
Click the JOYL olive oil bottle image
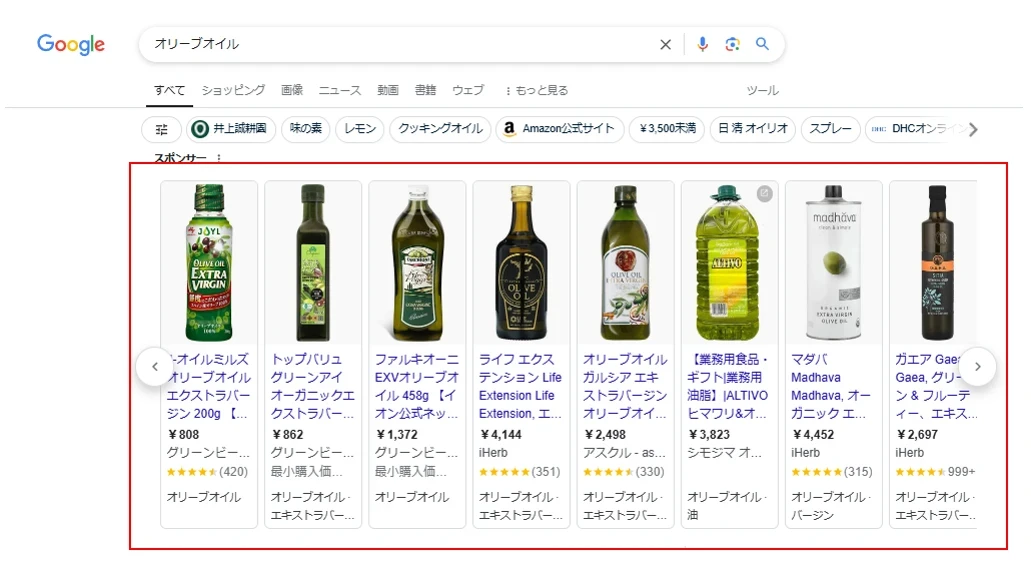pos(210,263)
